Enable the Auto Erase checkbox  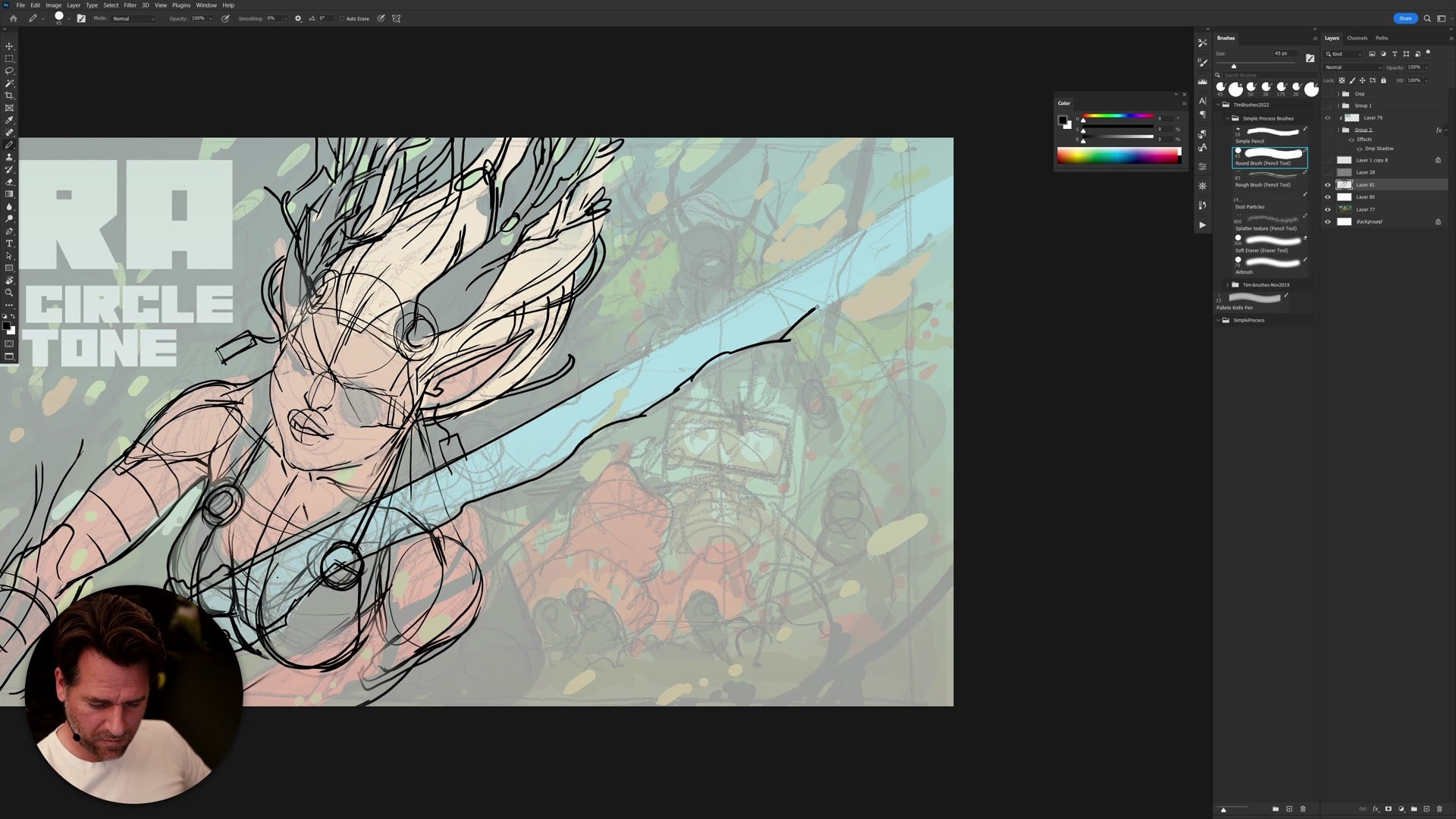coord(342,19)
